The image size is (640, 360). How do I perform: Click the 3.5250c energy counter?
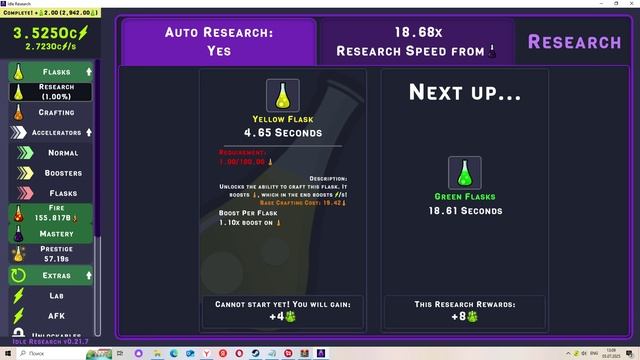50,33
